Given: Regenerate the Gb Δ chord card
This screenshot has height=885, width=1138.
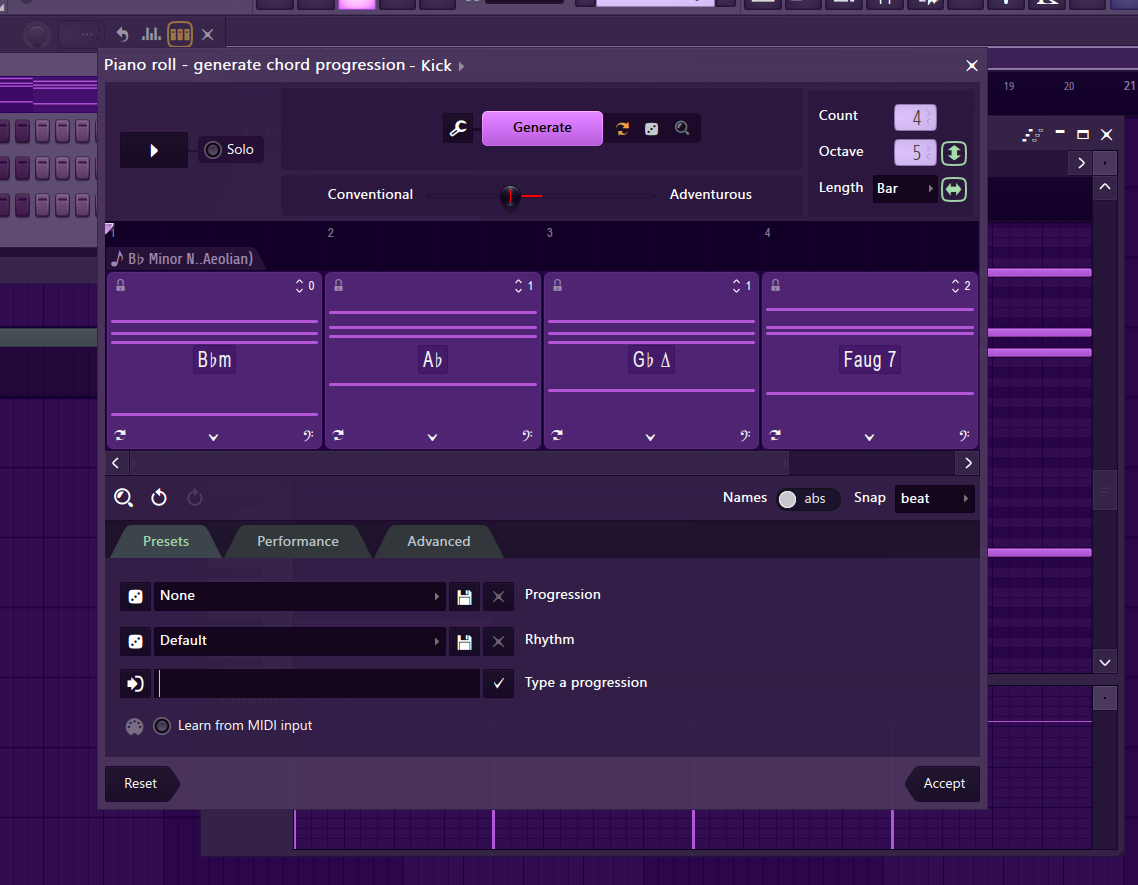Looking at the screenshot, I should pyautogui.click(x=557, y=435).
